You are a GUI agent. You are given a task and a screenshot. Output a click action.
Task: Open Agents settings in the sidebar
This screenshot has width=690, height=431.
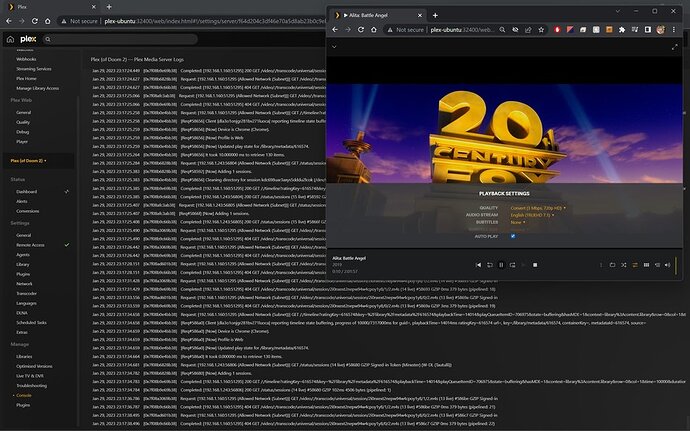[23, 254]
